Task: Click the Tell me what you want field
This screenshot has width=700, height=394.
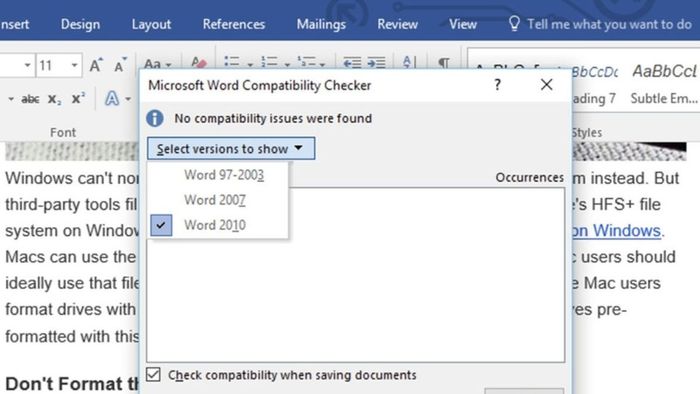Action: (x=609, y=24)
